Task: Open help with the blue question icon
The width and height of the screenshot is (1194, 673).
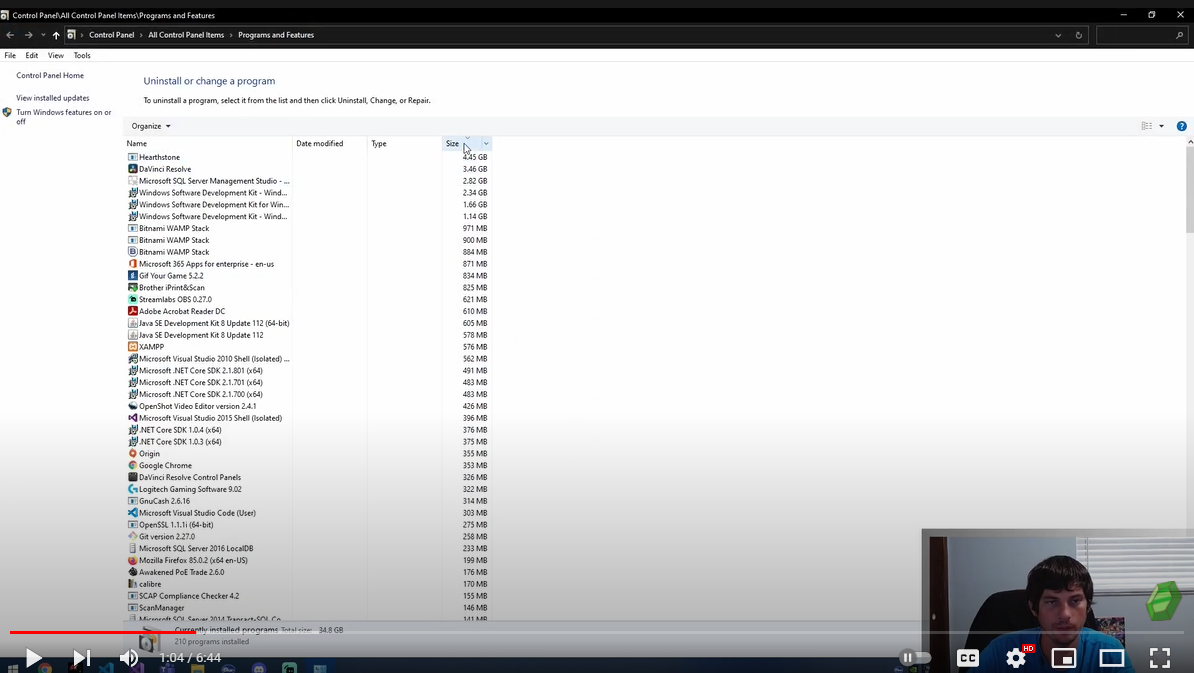Action: point(1182,126)
